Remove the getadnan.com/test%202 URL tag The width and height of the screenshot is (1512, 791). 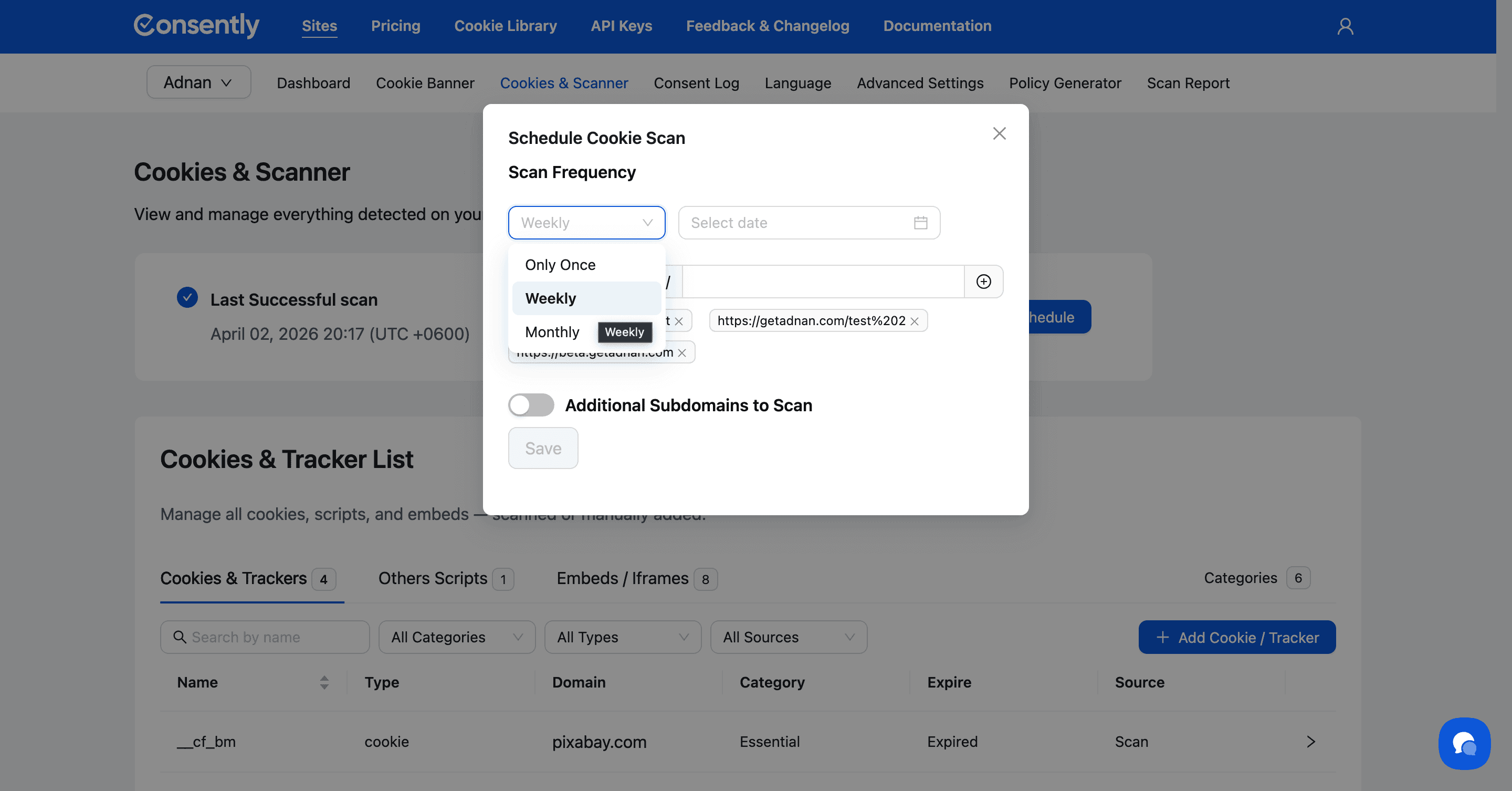(915, 321)
